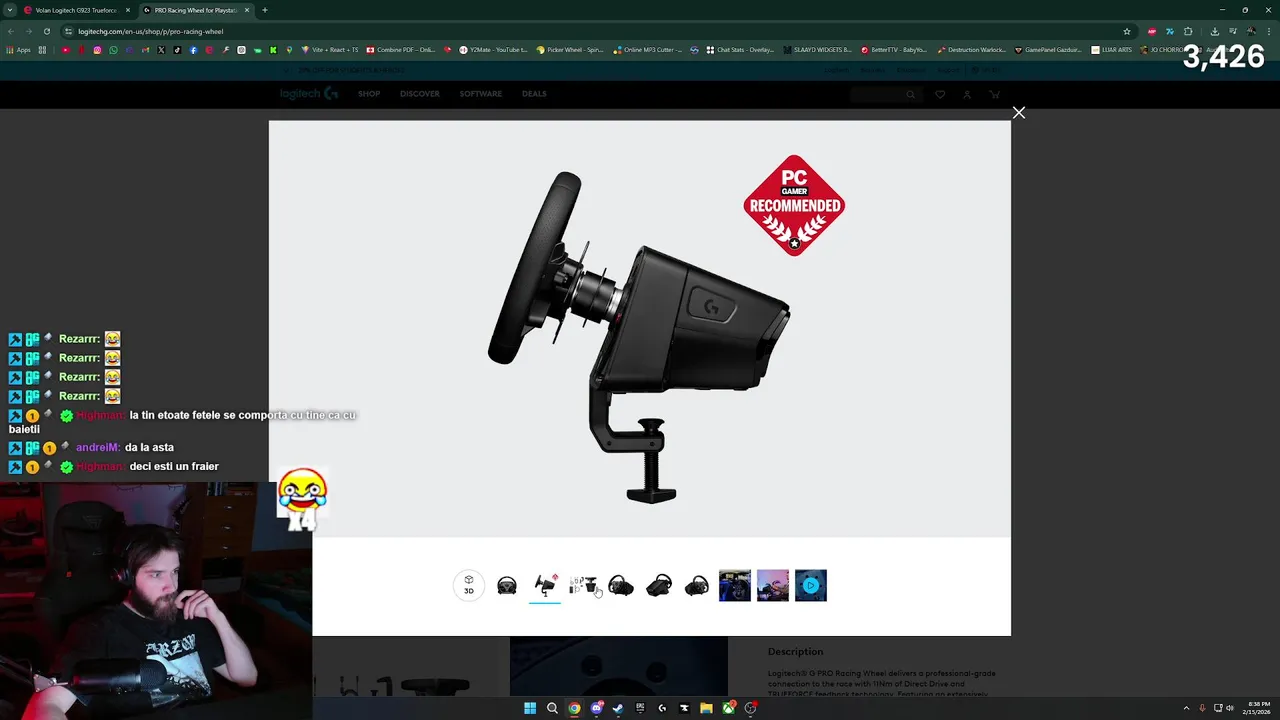Open SHOP menu in site header
Image resolution: width=1280 pixels, height=720 pixels.
tap(369, 94)
